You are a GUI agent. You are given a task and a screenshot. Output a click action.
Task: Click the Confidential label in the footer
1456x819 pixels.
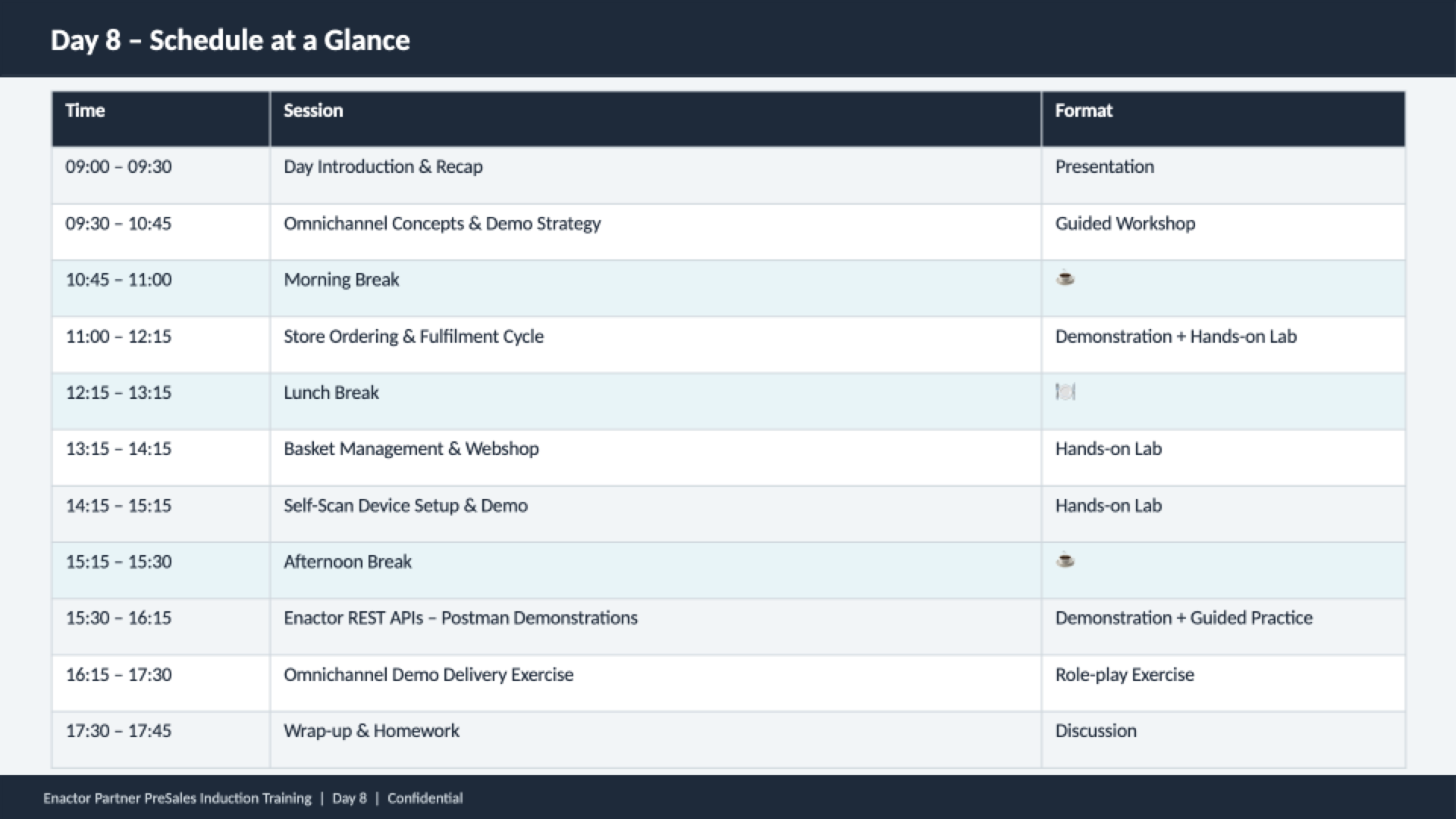pos(425,798)
